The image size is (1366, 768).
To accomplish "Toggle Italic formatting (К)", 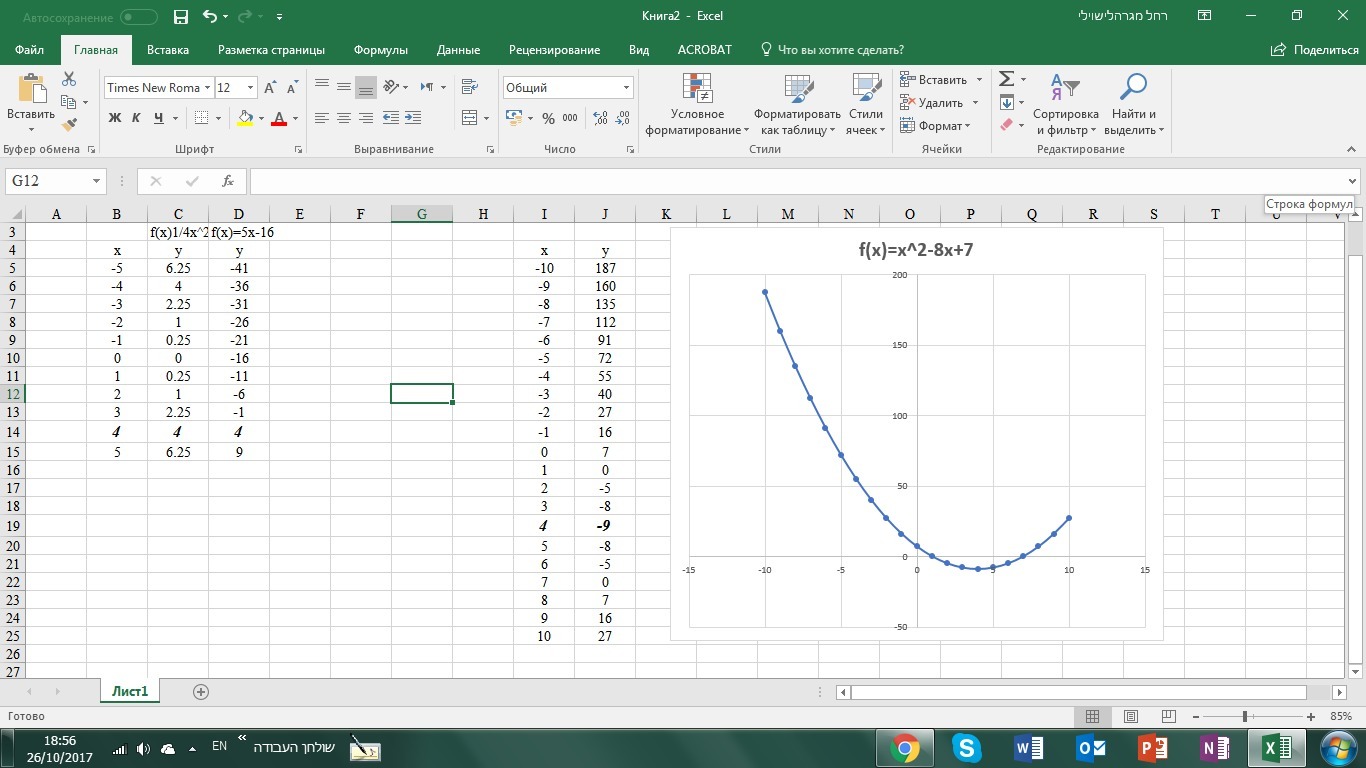I will coord(137,118).
